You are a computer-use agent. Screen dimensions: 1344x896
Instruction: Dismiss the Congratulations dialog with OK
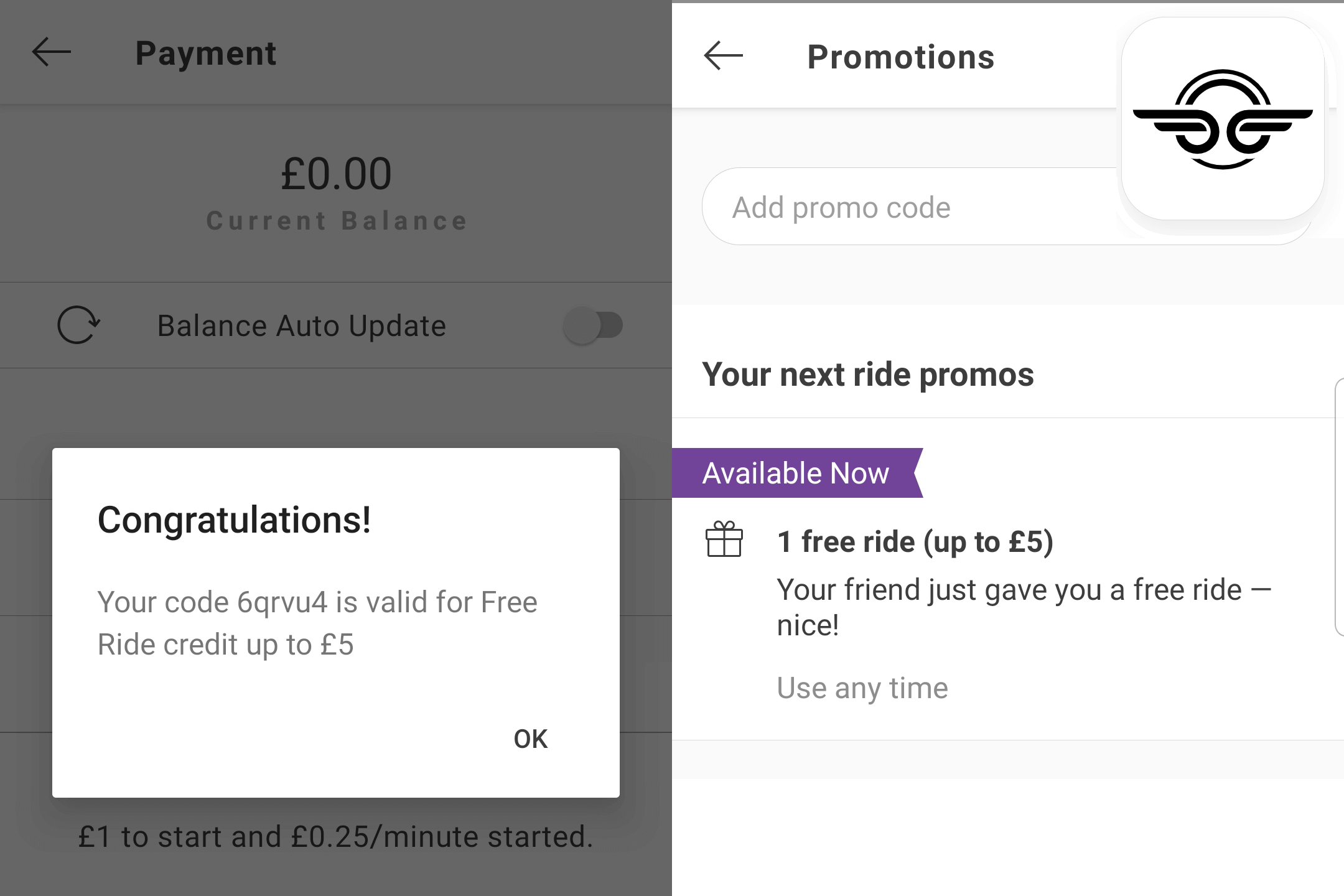(x=531, y=739)
